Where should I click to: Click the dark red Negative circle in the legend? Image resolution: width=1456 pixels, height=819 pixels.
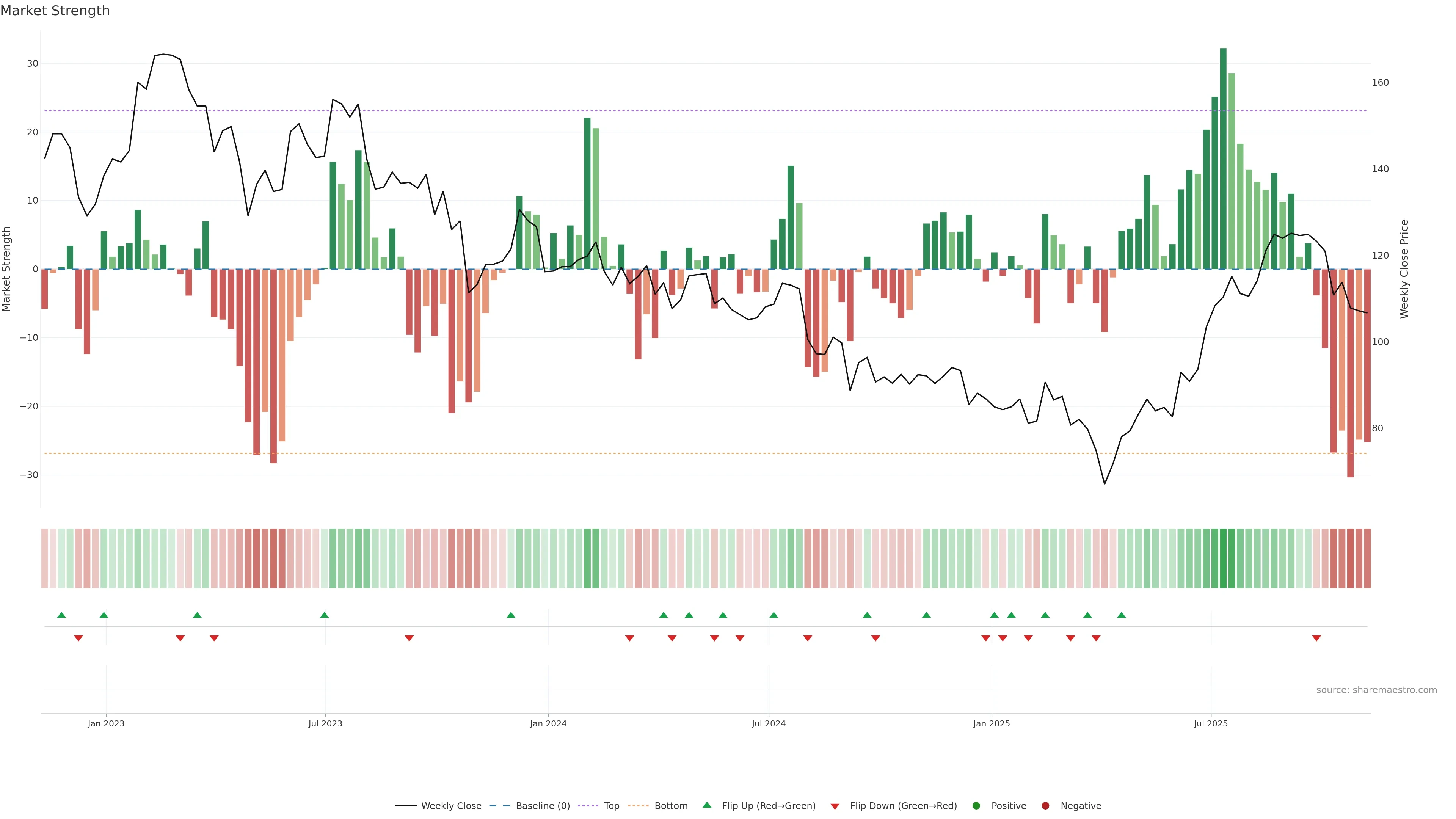tap(1045, 805)
